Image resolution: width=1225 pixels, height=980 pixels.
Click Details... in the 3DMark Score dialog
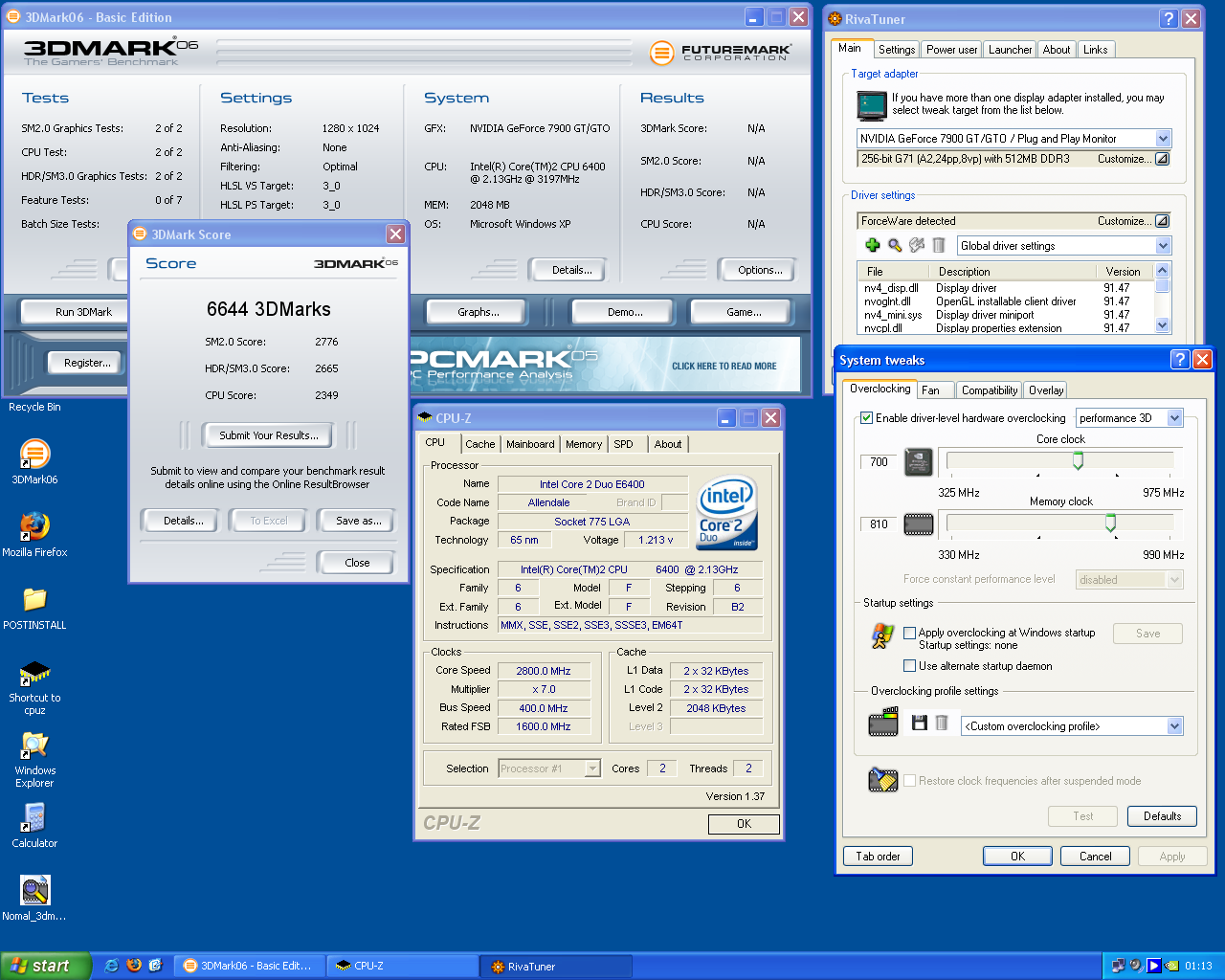[x=183, y=521]
